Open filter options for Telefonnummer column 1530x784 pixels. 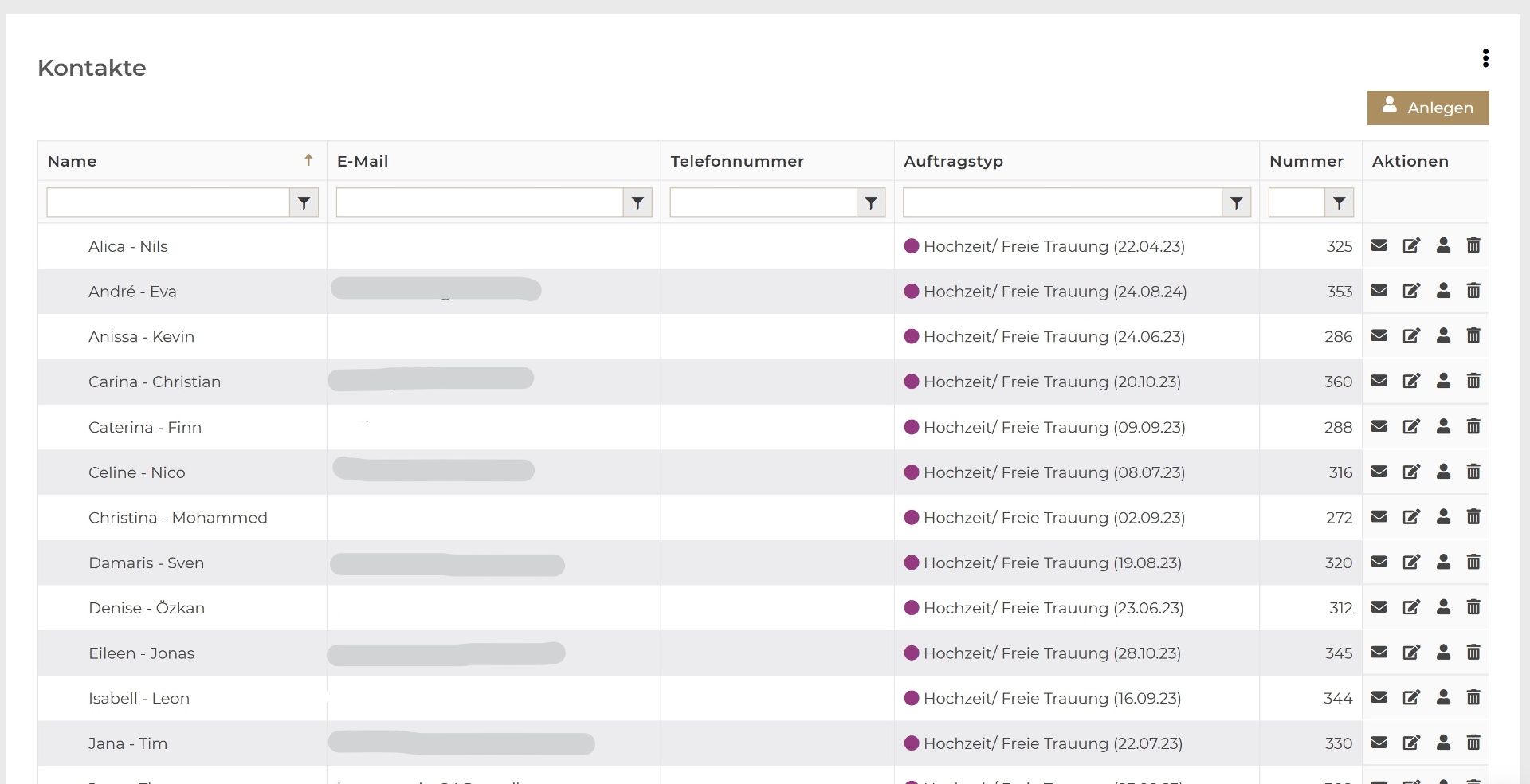(871, 203)
